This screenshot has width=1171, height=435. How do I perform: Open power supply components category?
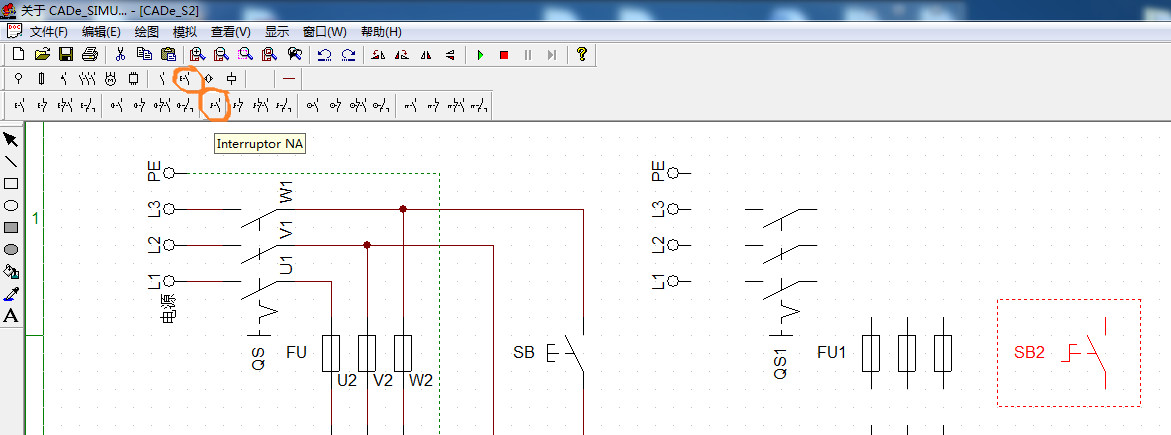point(19,78)
